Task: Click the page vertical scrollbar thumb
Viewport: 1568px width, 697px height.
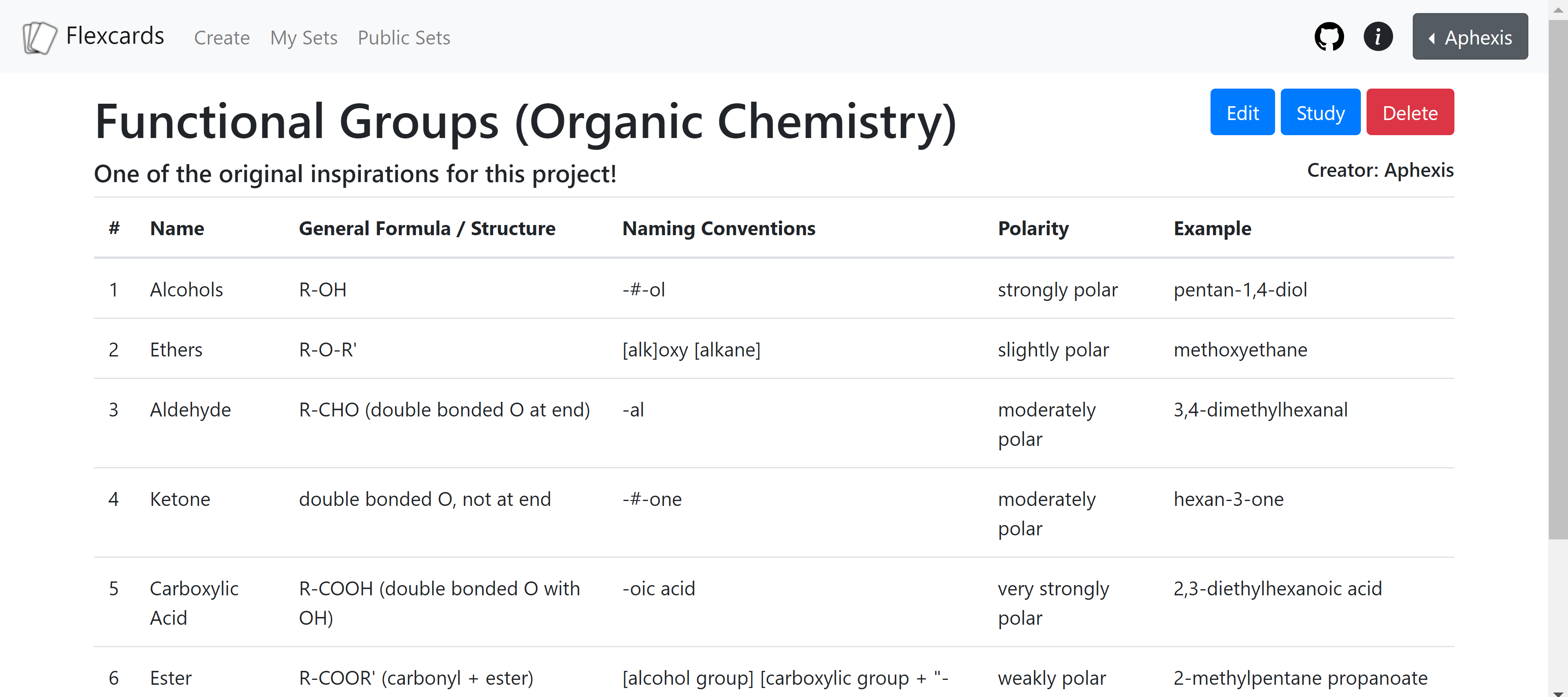Action: 1558,274
